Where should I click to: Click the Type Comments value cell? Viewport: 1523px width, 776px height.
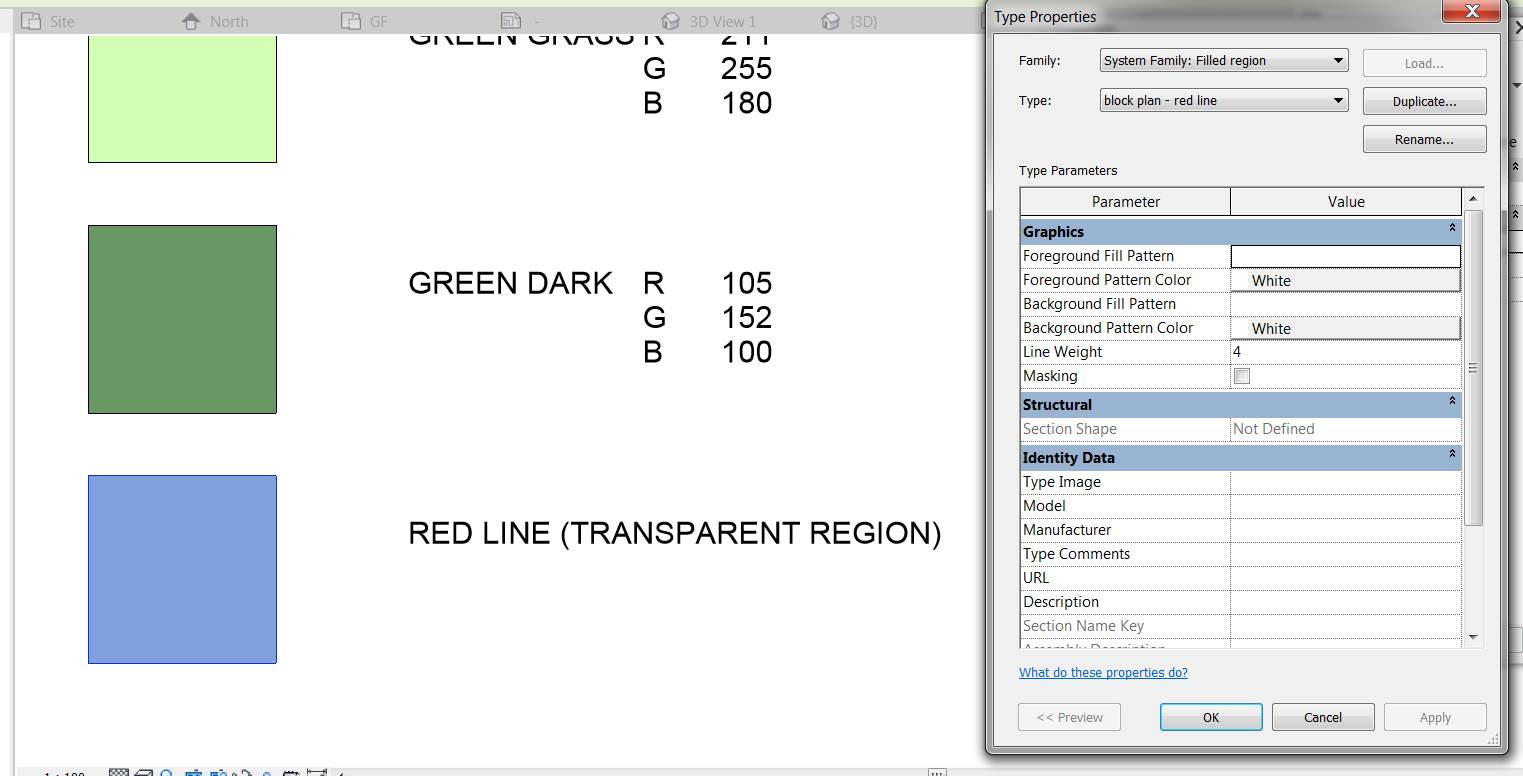coord(1346,554)
